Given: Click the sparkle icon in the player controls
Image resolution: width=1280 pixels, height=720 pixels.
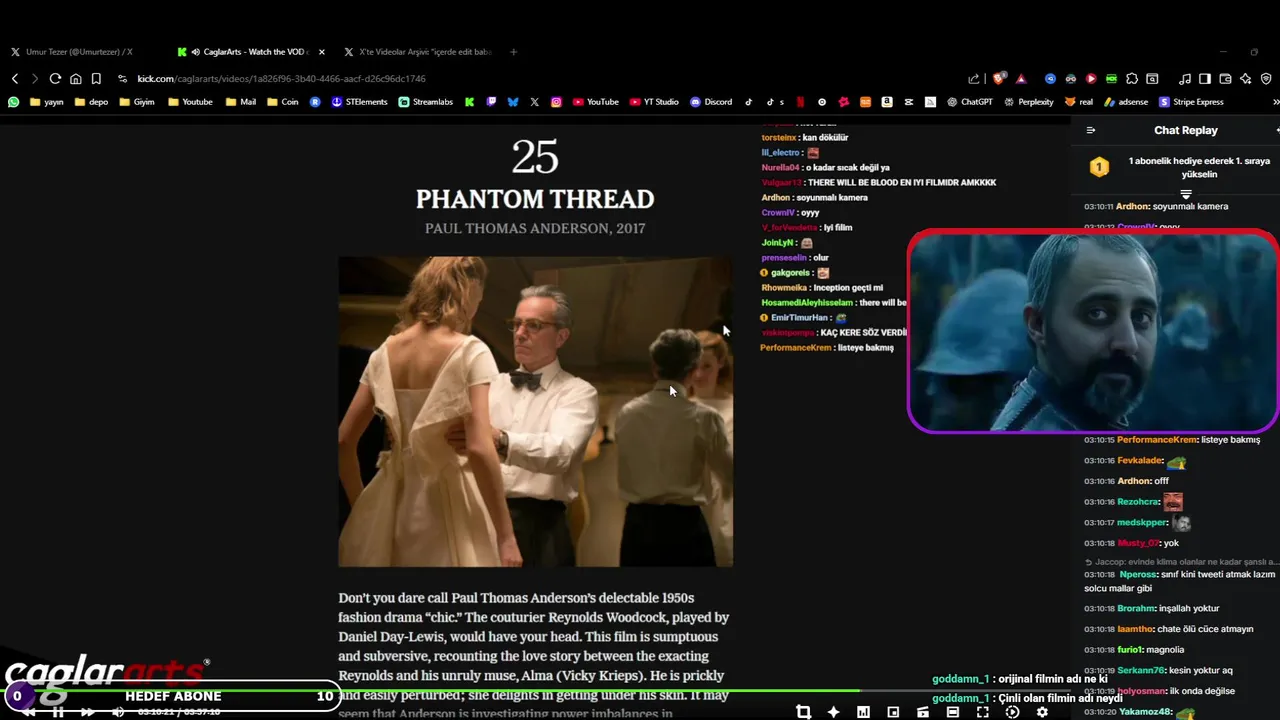Looking at the screenshot, I should tap(833, 712).
